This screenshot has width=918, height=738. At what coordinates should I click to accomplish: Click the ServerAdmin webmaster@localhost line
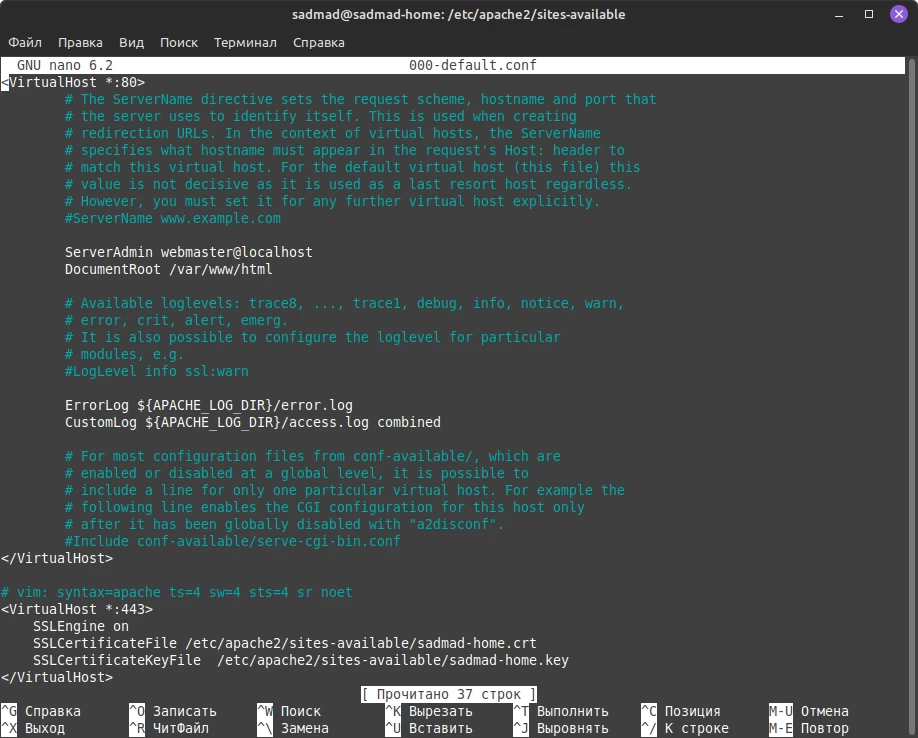pyautogui.click(x=188, y=252)
